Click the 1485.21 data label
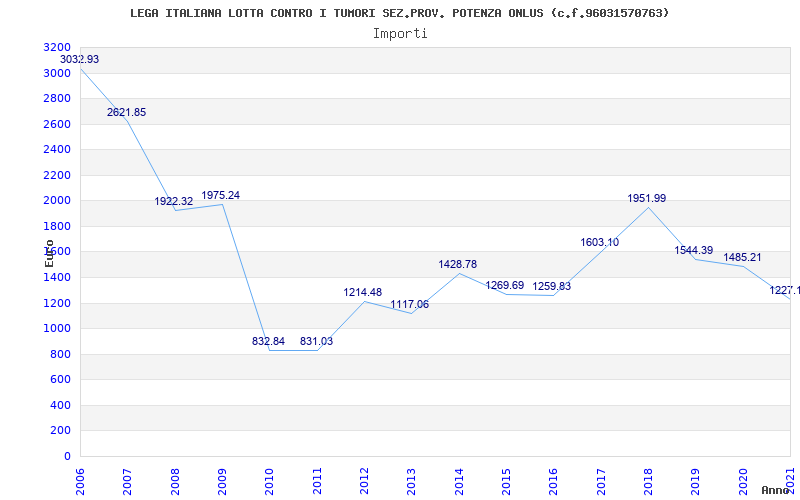The image size is (800, 500). click(742, 257)
